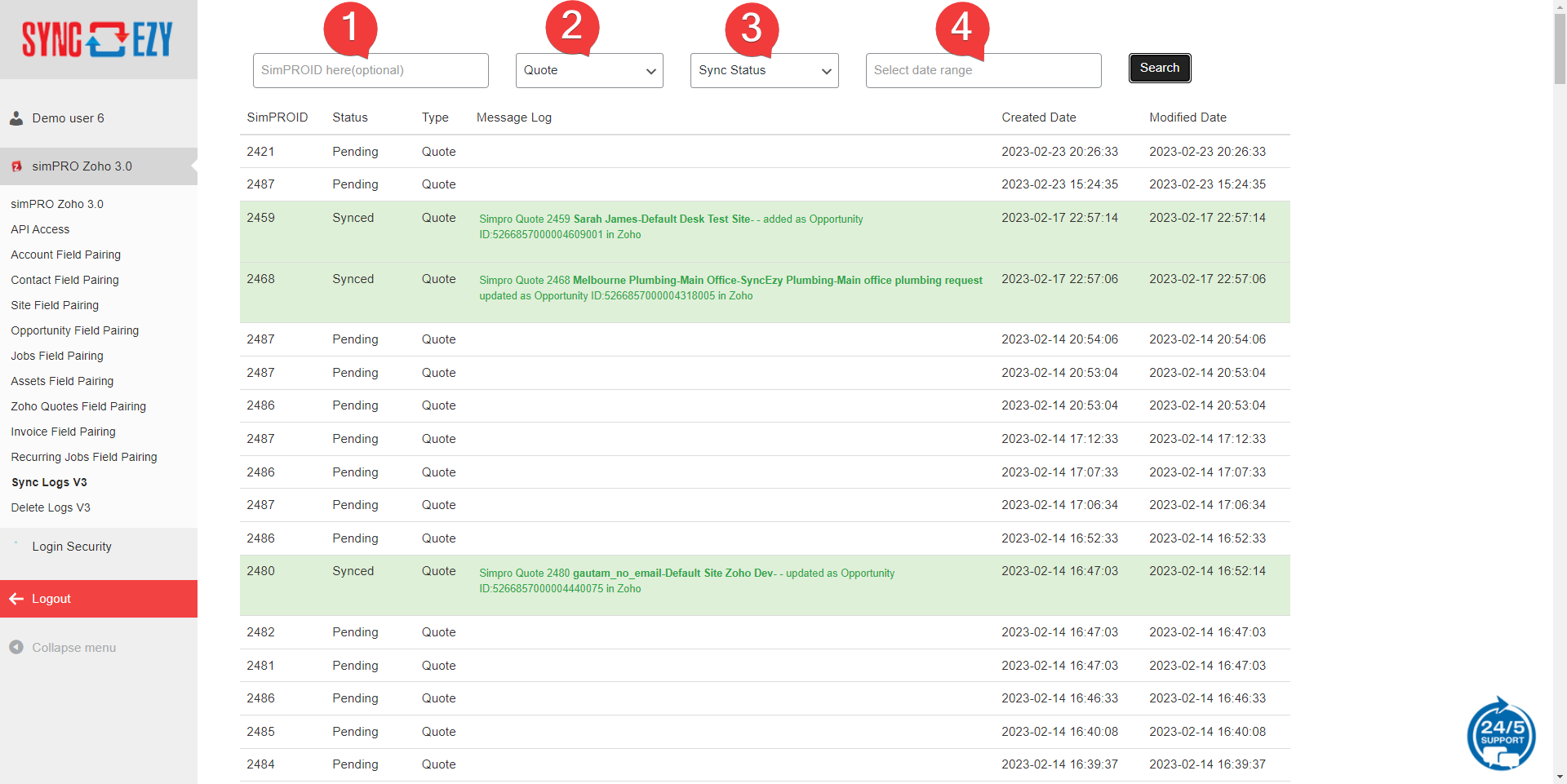The width and height of the screenshot is (1567, 784).
Task: Click modified date 2023-02-14 16:52:14
Action: [x=1207, y=571]
